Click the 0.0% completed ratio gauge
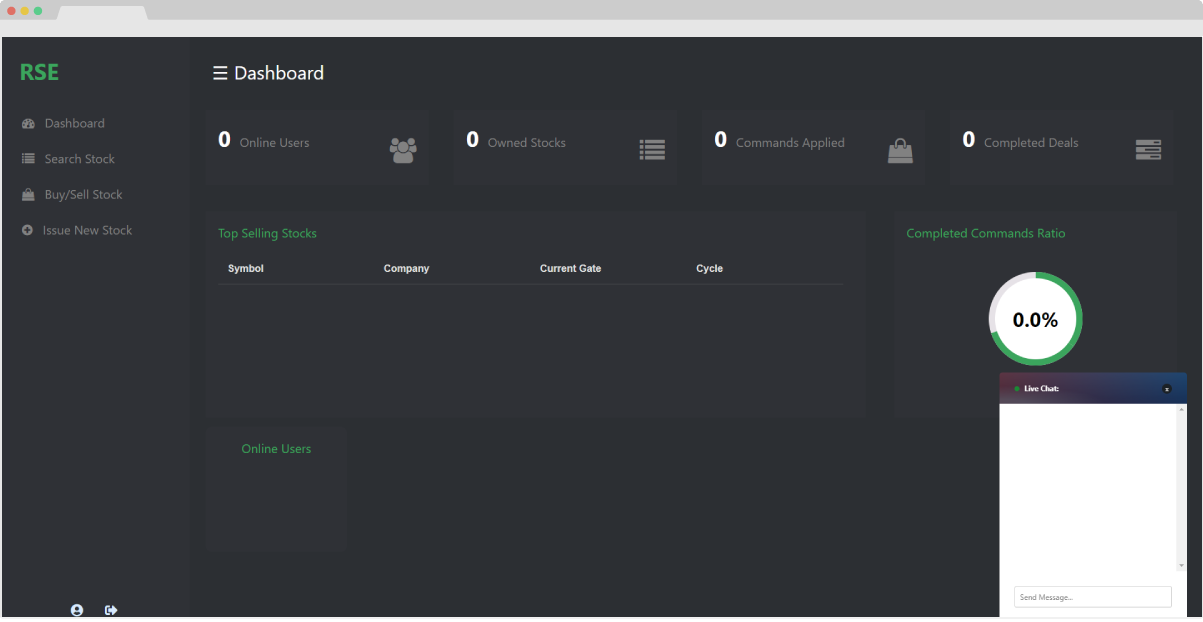 coord(1036,319)
